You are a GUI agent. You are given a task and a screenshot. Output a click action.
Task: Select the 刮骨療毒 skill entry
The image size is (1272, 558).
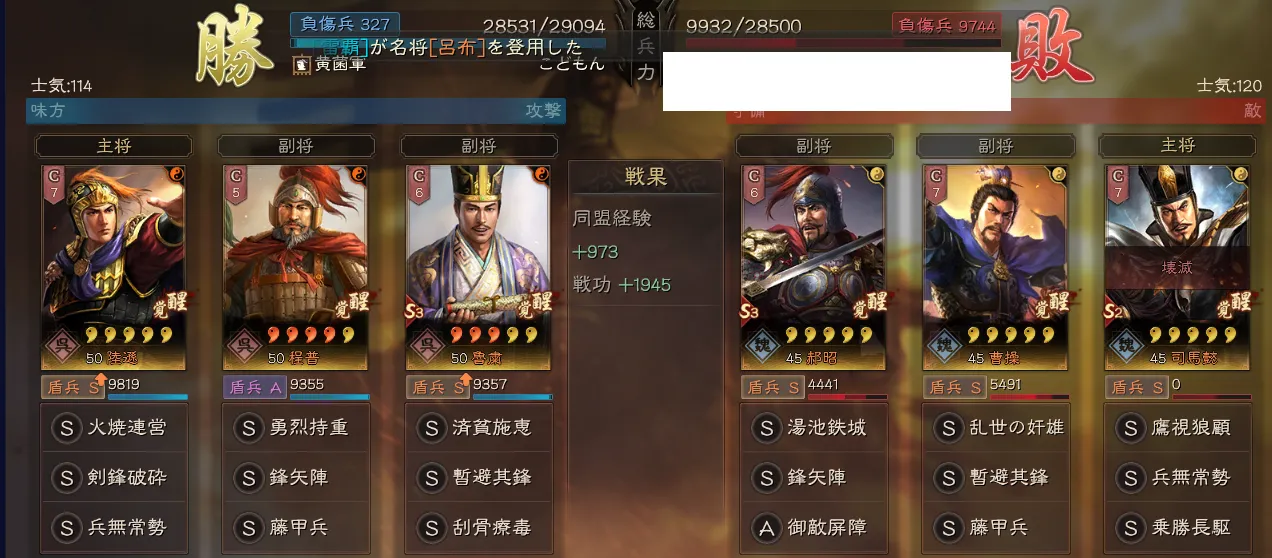(x=478, y=527)
